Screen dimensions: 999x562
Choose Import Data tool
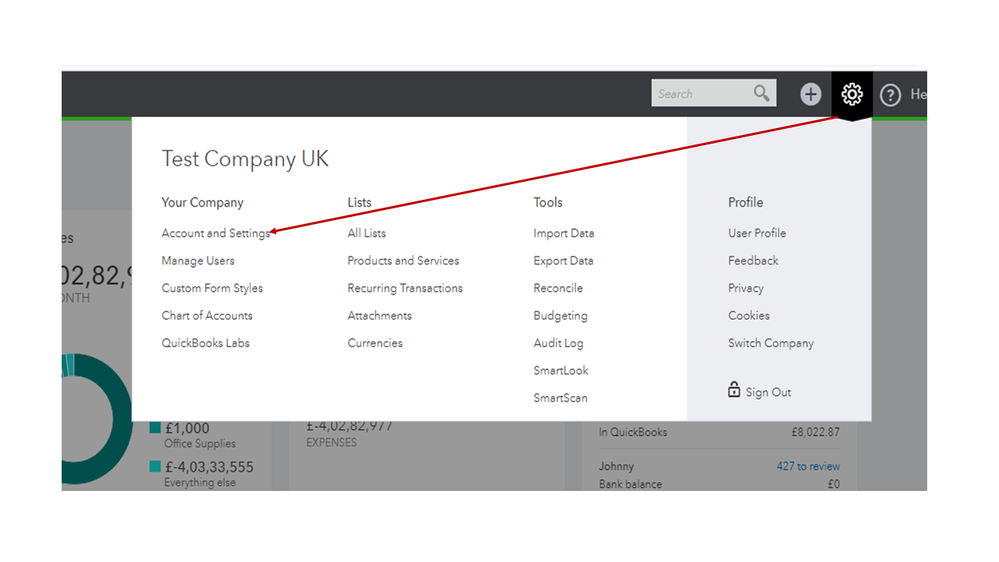pos(564,233)
